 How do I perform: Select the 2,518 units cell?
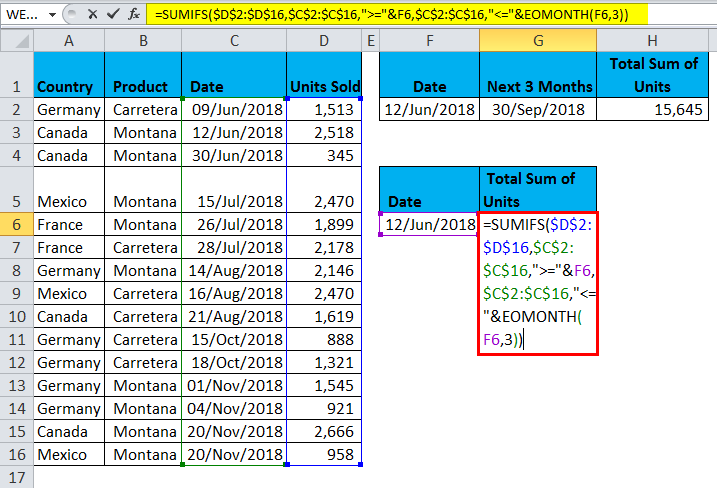(324, 132)
